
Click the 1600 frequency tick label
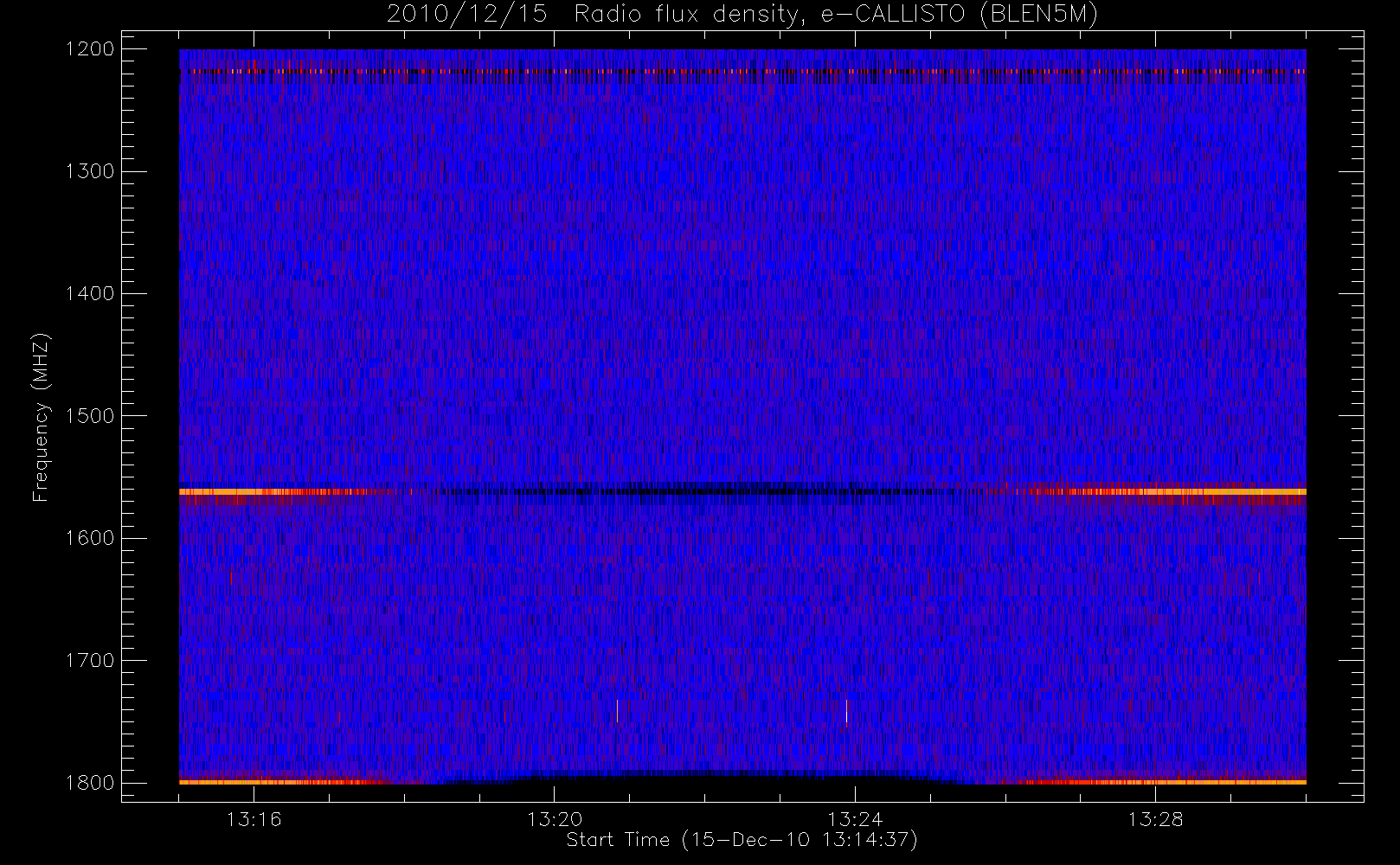click(90, 538)
